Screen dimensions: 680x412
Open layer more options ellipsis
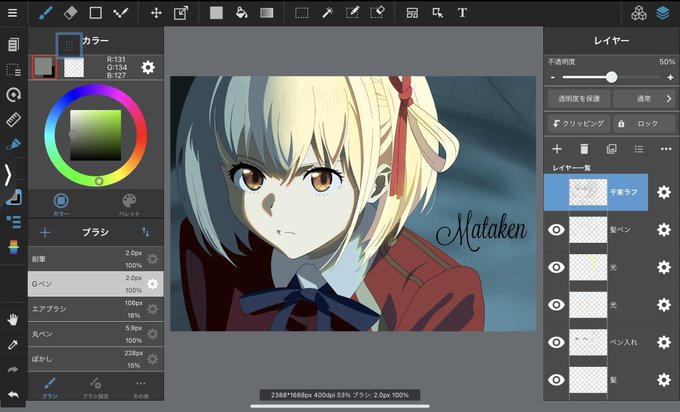tap(666, 149)
